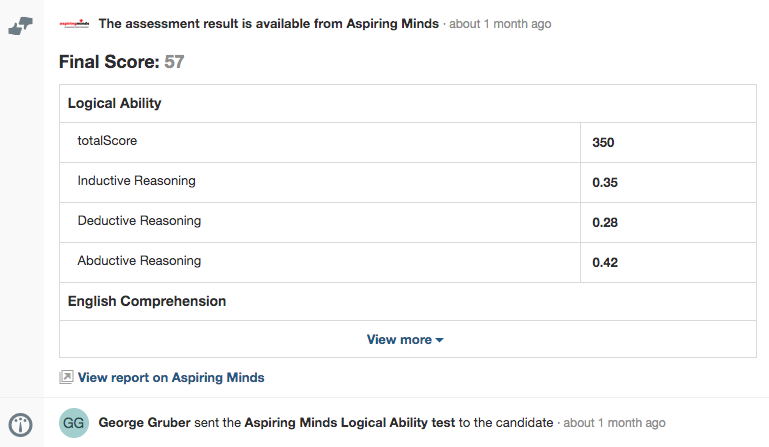The image size is (769, 447).
Task: Click the circular activity icon in left sidebar
Action: [x=21, y=424]
